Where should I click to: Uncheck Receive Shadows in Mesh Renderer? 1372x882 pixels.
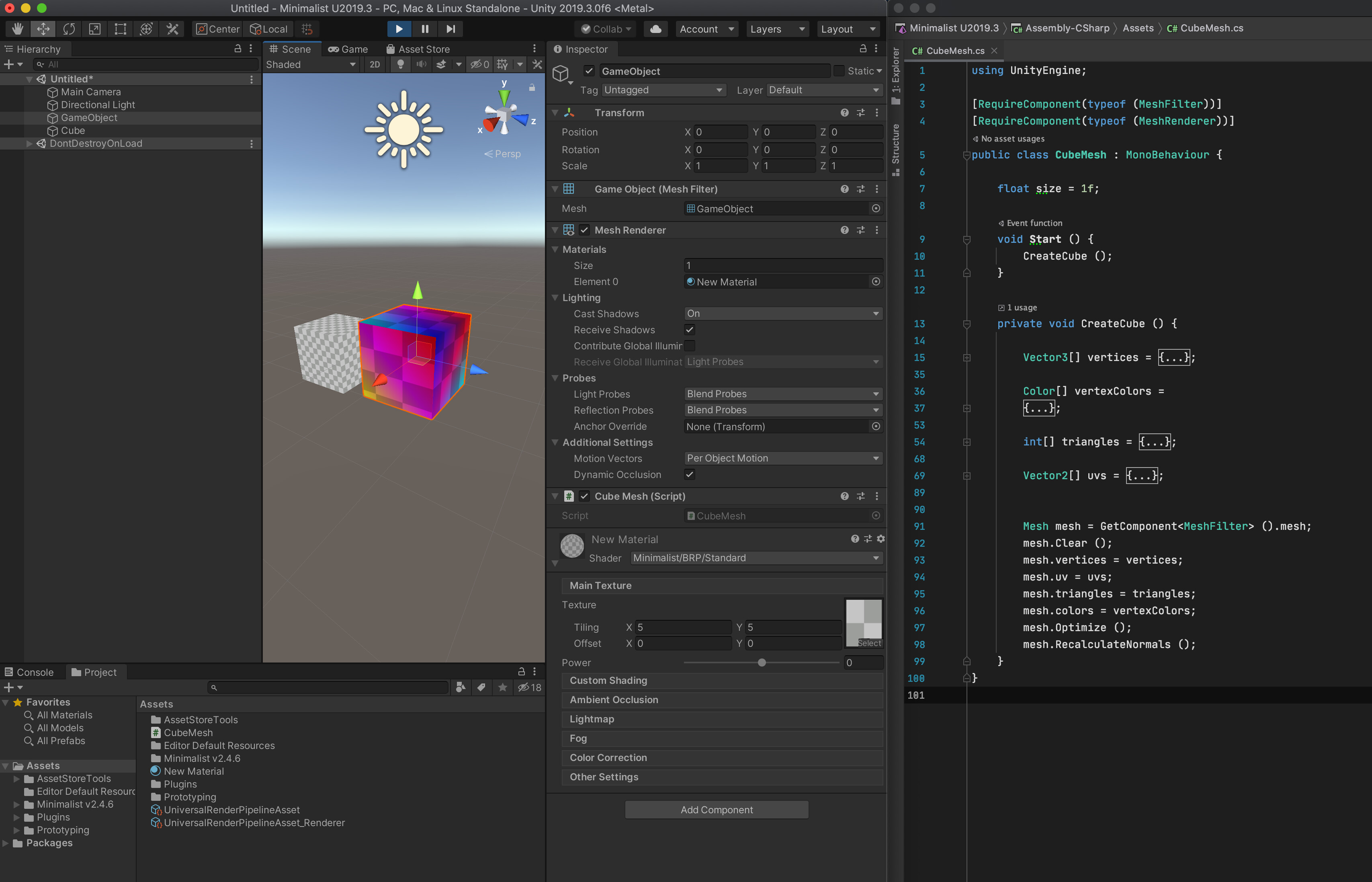tap(690, 329)
